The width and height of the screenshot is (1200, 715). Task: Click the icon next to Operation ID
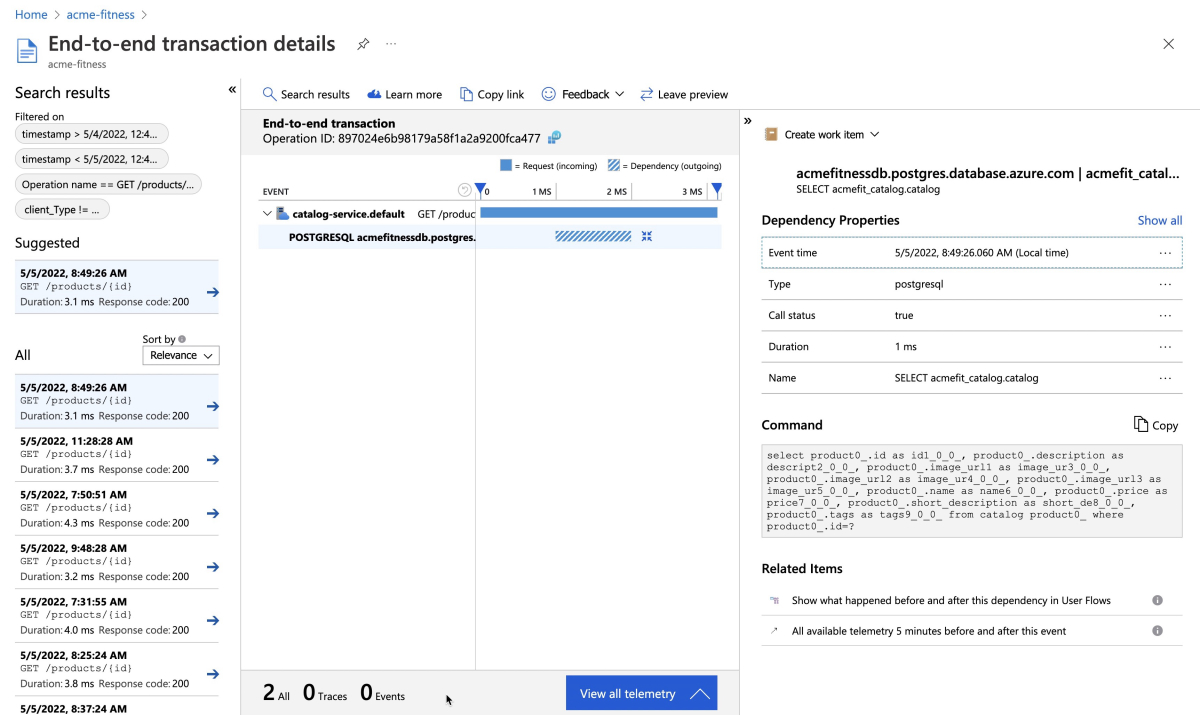click(x=555, y=138)
